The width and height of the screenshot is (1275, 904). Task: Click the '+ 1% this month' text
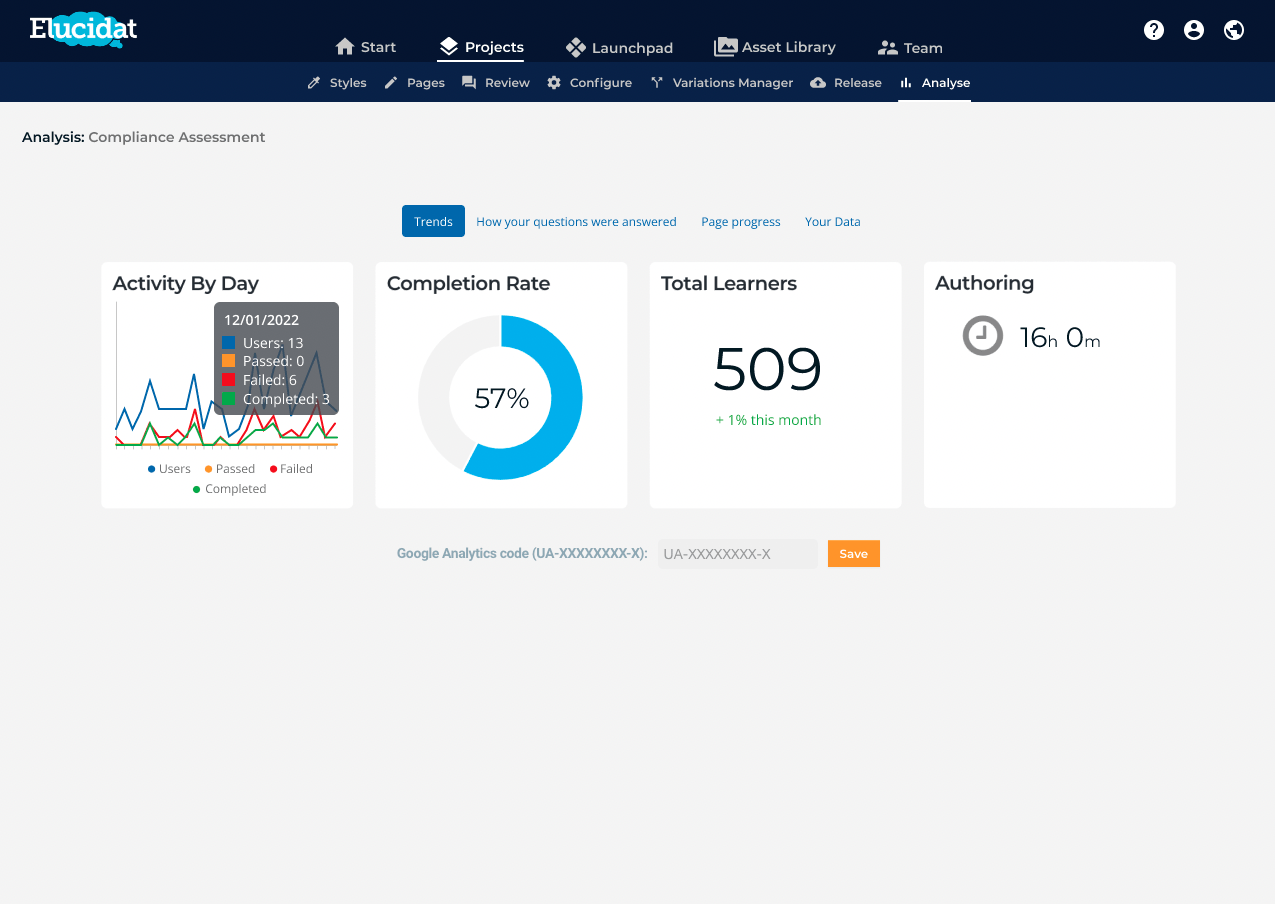click(768, 420)
